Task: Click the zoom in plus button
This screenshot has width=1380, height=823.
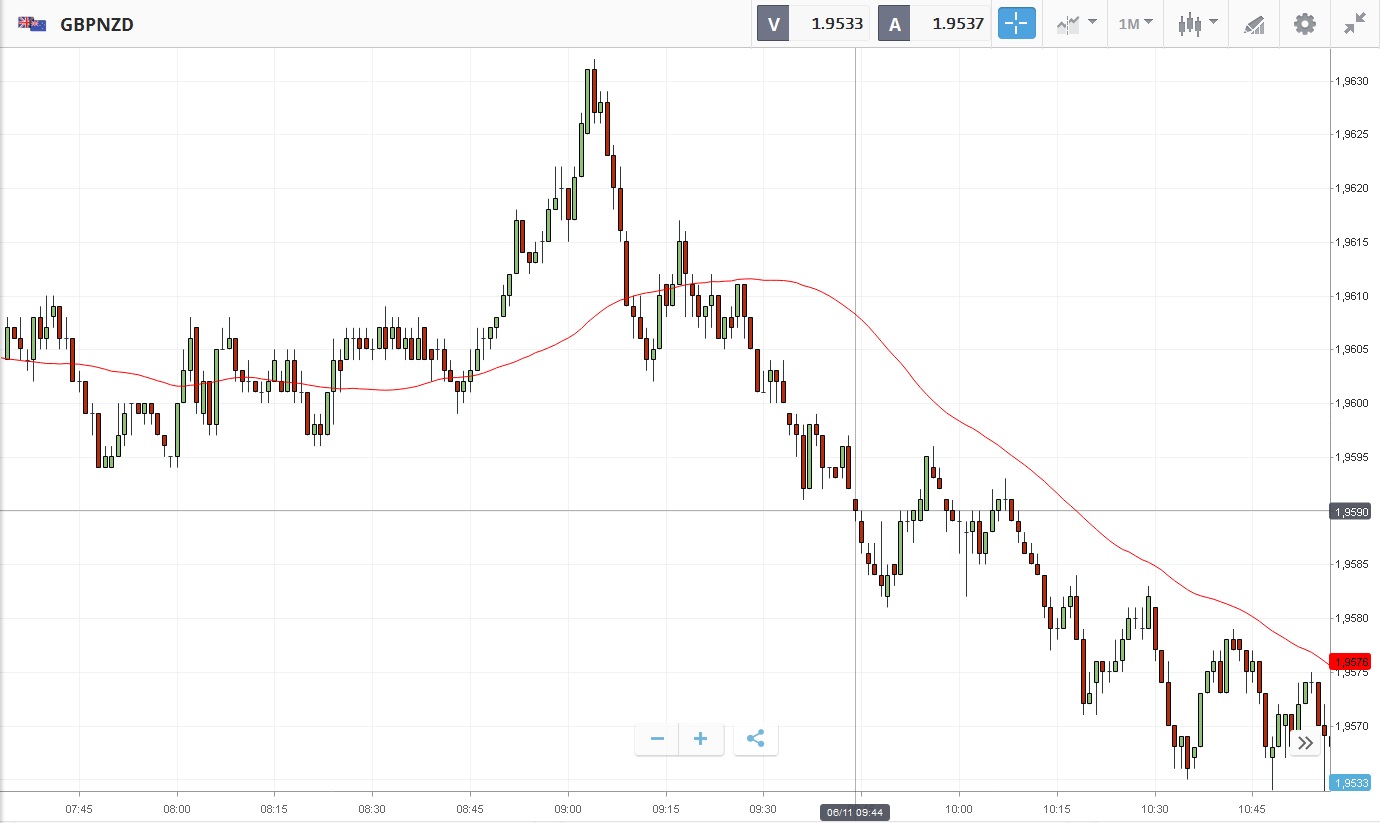Action: click(x=700, y=739)
